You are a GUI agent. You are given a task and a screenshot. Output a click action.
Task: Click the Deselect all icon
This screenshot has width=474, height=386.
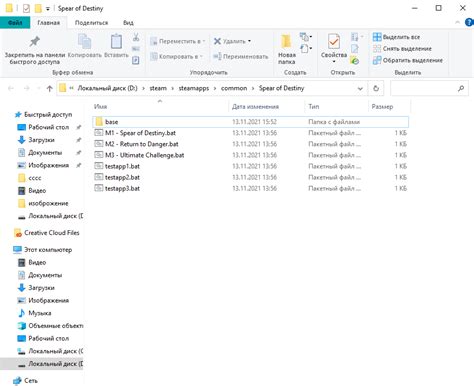377,49
